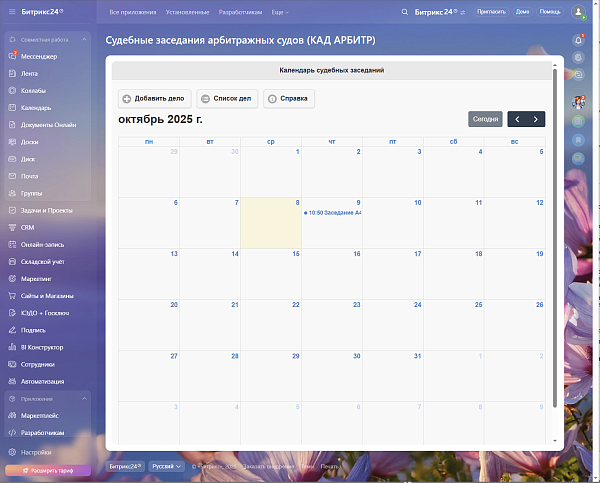Expand the Еще menu in top bar
This screenshot has width=600, height=483.
(279, 12)
